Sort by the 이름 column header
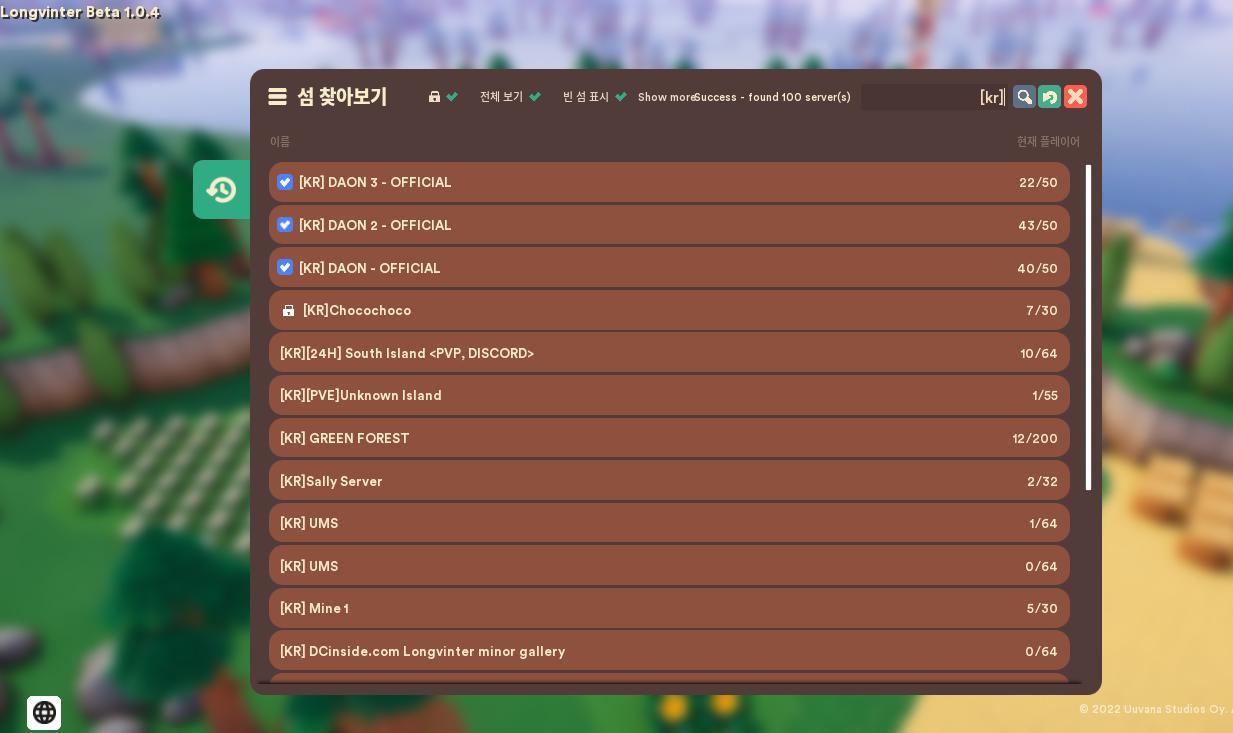The height and width of the screenshot is (733, 1233). (x=280, y=142)
